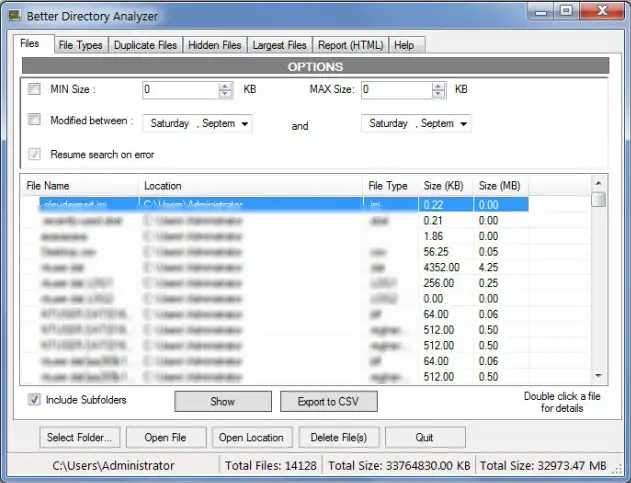Click the Open Location button
This screenshot has width=631, height=483.
coord(252,438)
